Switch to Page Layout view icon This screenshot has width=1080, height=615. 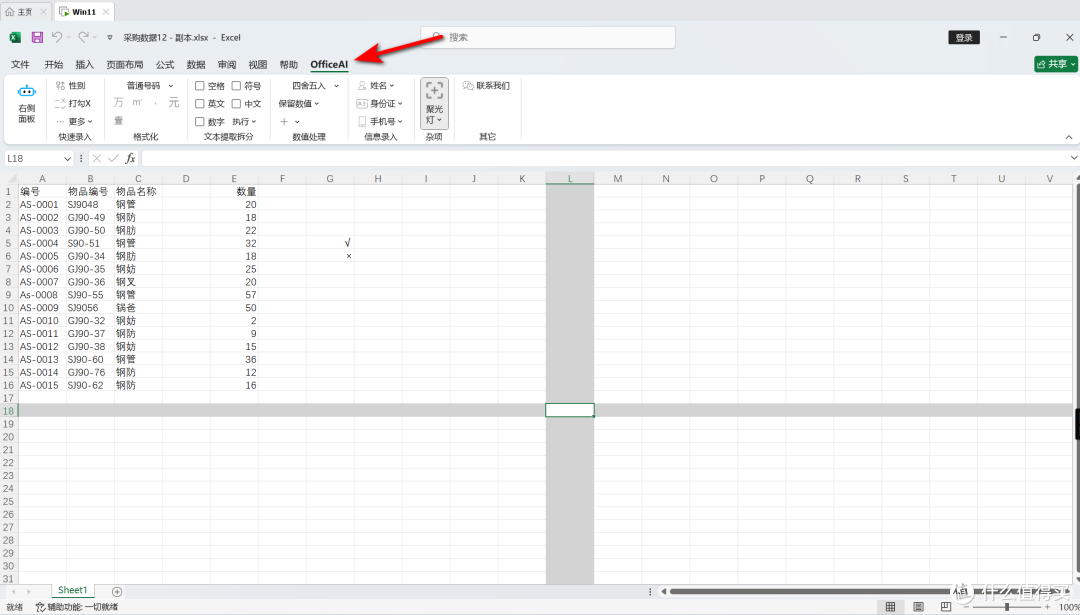click(x=918, y=607)
